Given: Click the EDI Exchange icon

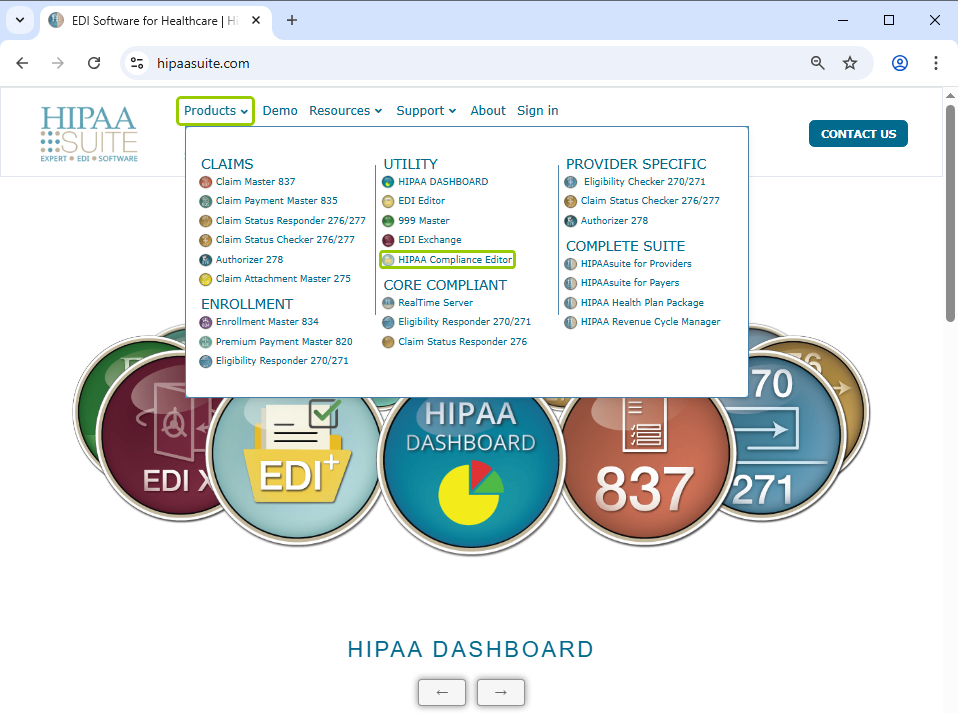Looking at the screenshot, I should click(x=388, y=240).
